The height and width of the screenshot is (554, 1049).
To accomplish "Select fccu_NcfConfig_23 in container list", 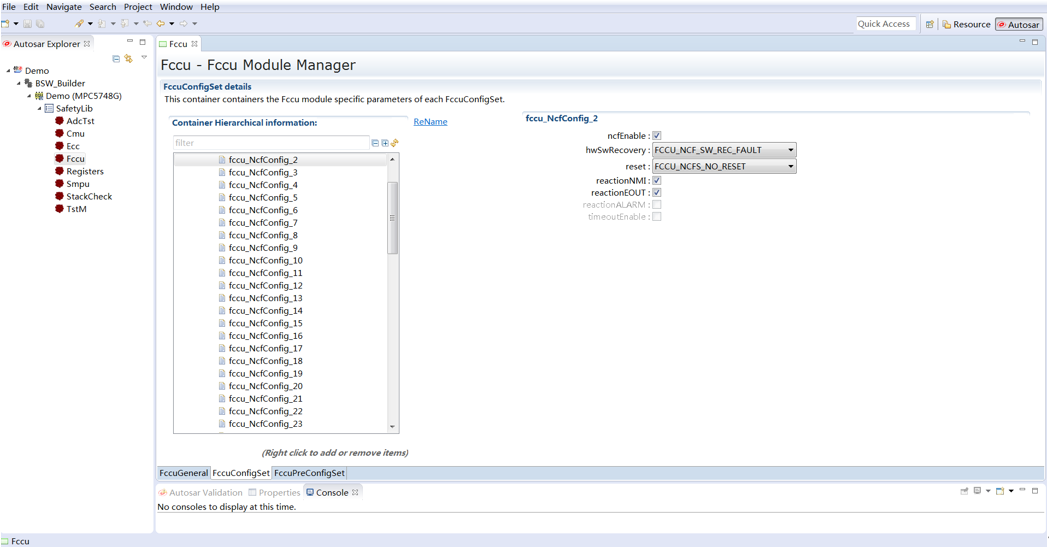I will click(265, 424).
